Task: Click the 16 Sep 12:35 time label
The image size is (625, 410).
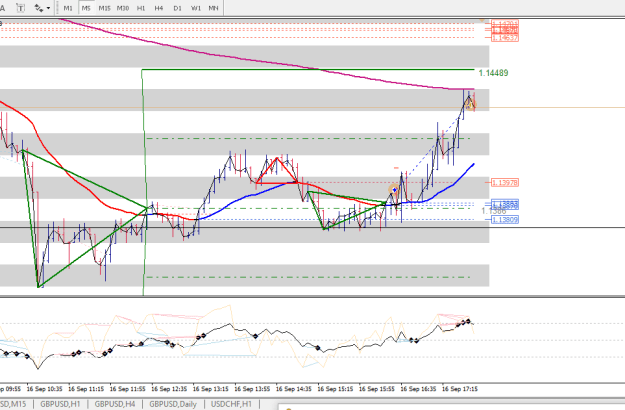Action: [x=169, y=388]
